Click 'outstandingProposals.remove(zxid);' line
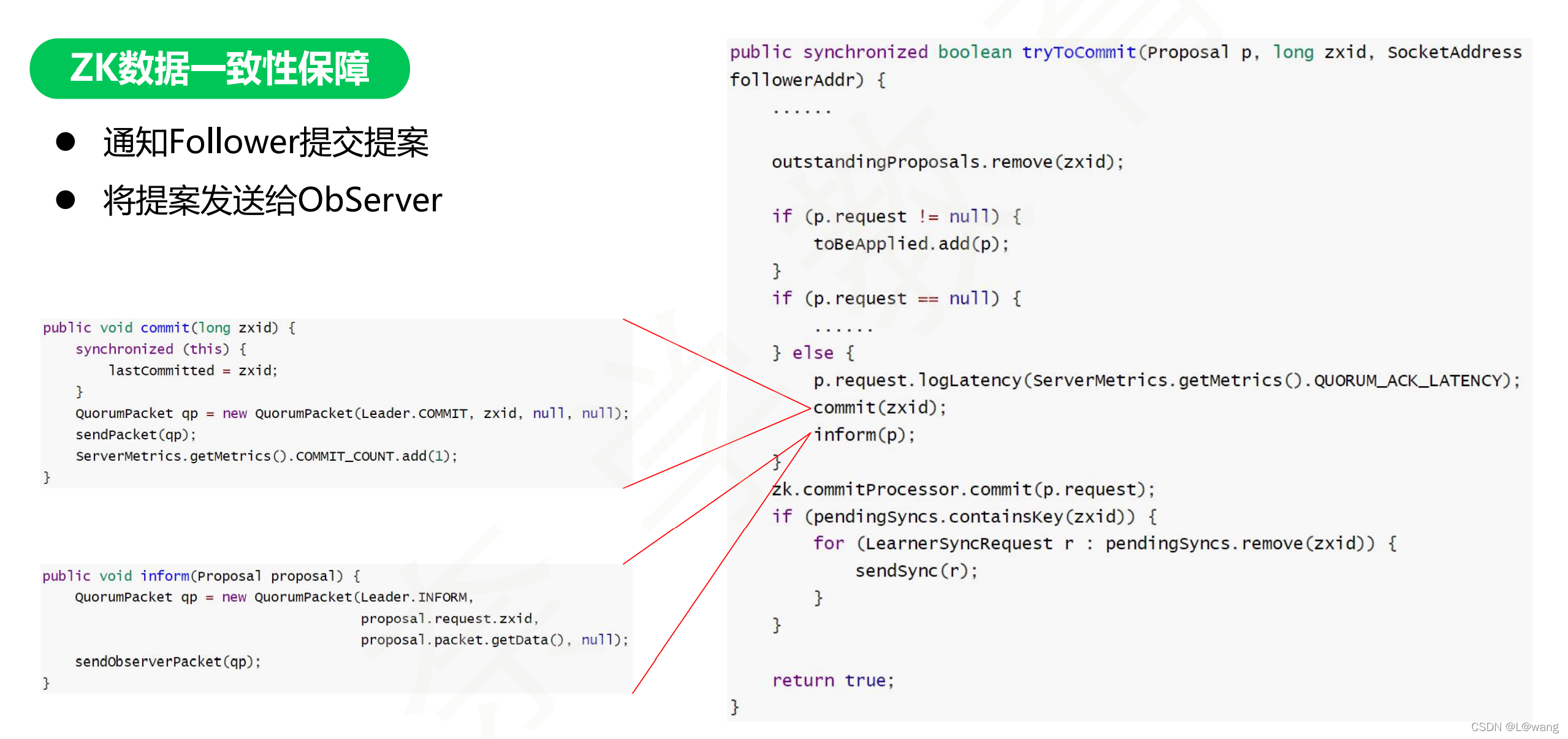This screenshot has width=1568, height=739. point(948,162)
